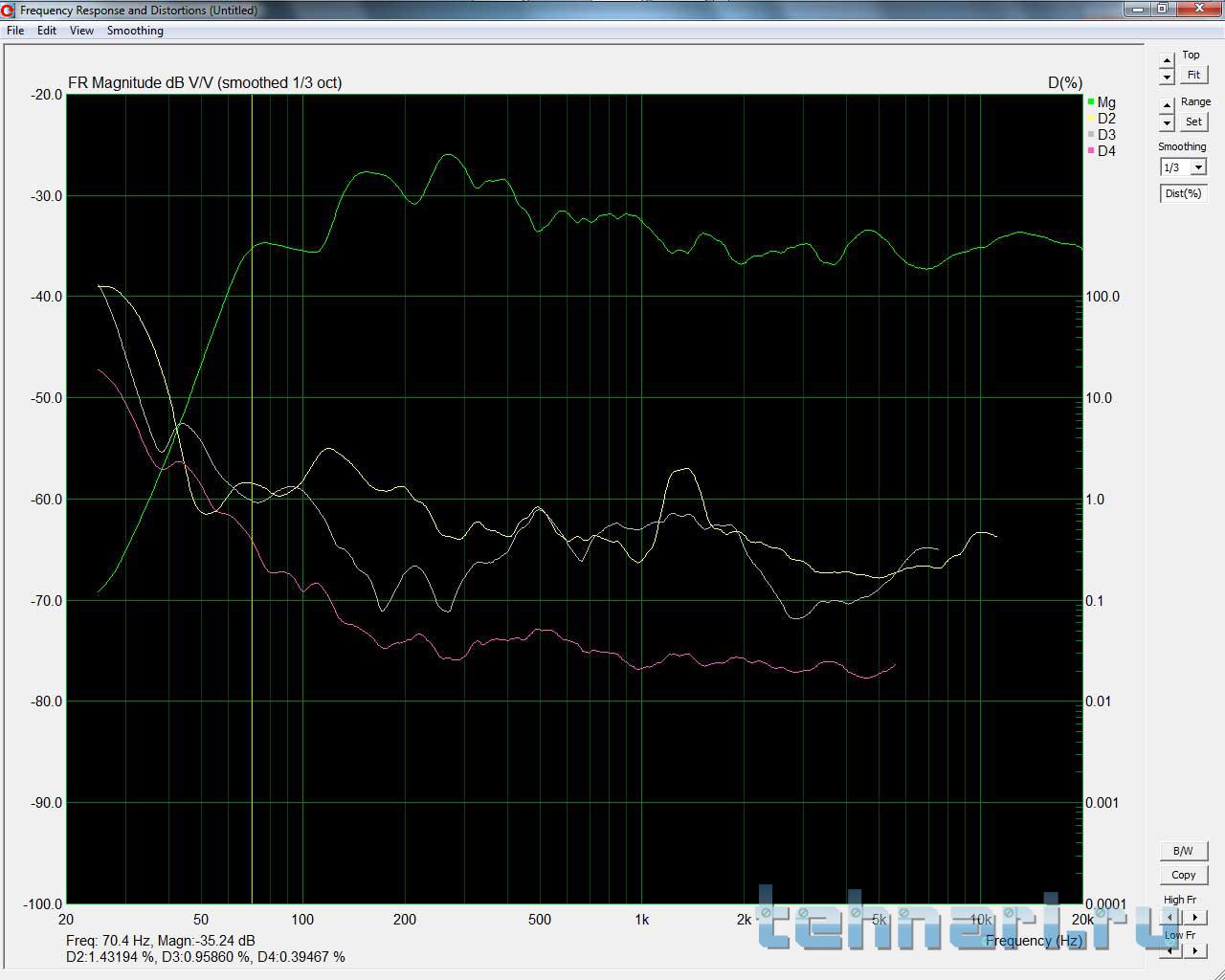Click the '100.0' right axis label
1225x980 pixels.
tap(1102, 297)
